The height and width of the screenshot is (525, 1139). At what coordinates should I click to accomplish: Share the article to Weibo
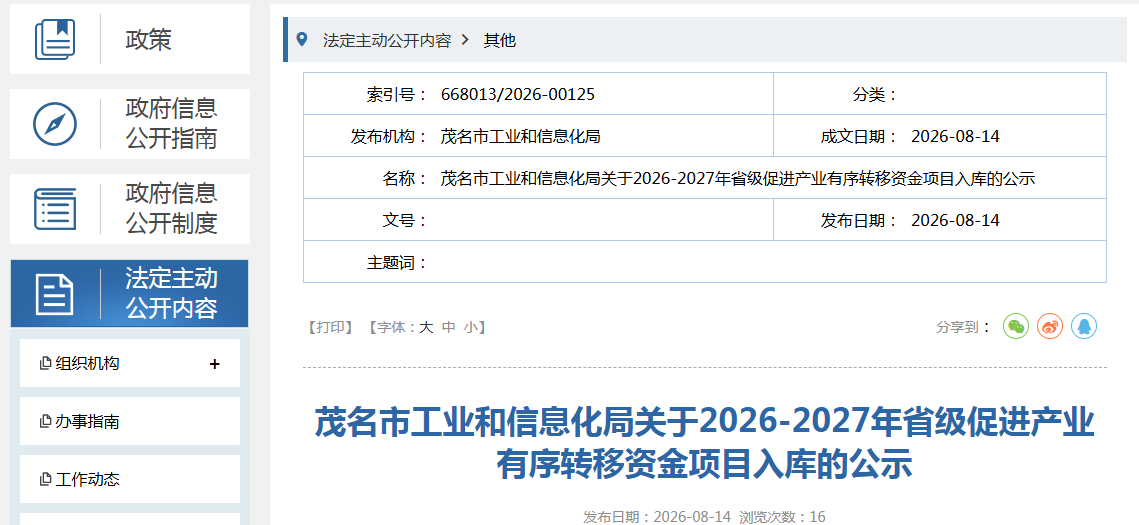pos(1050,326)
